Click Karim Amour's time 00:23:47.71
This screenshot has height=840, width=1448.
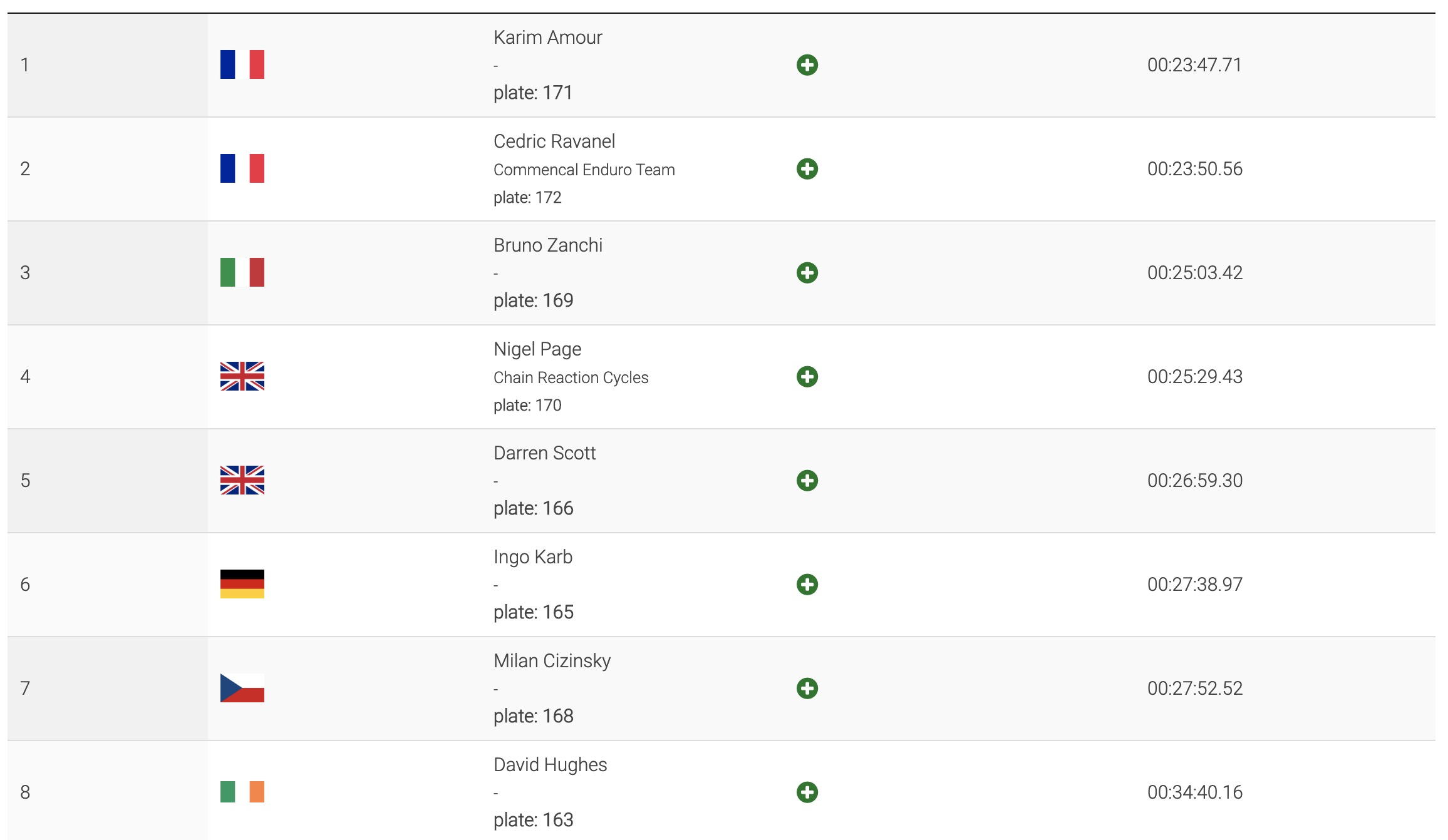[x=1194, y=65]
